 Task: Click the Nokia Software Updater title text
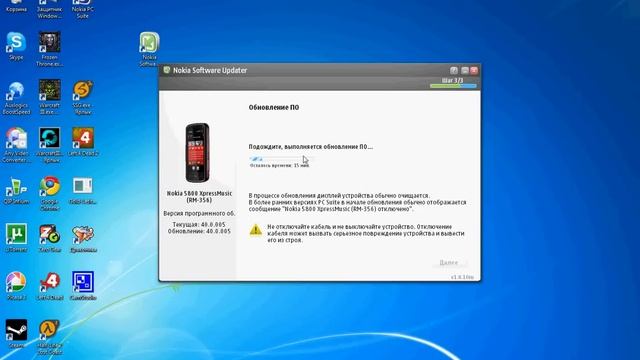210,70
